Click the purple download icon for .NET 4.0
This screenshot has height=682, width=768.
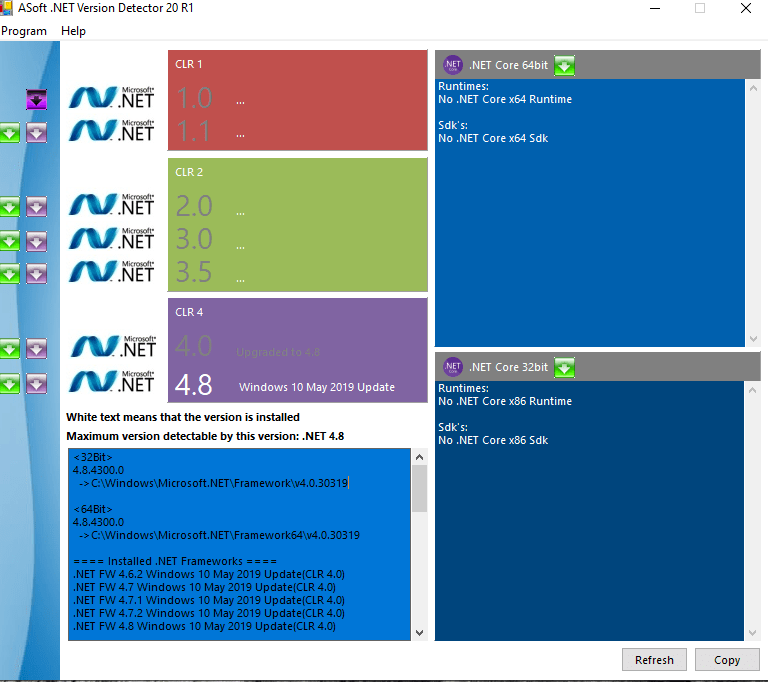click(x=36, y=348)
